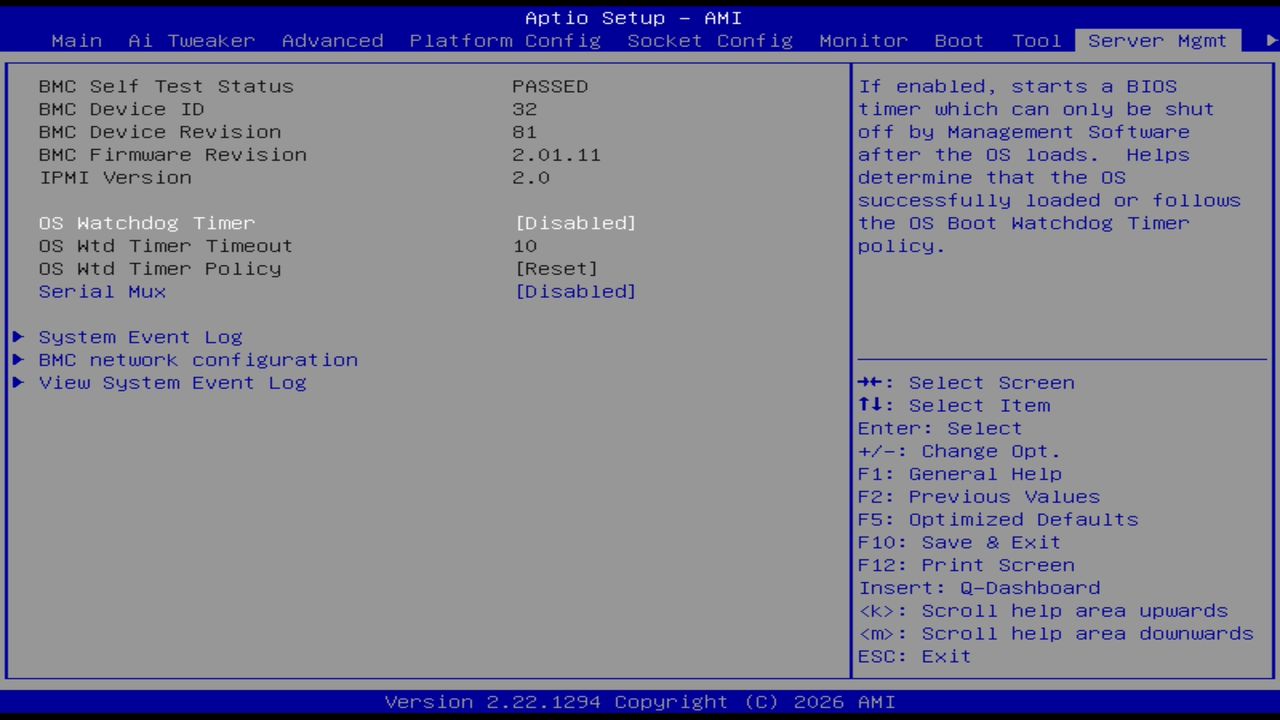Open the Advanced tab

332,41
